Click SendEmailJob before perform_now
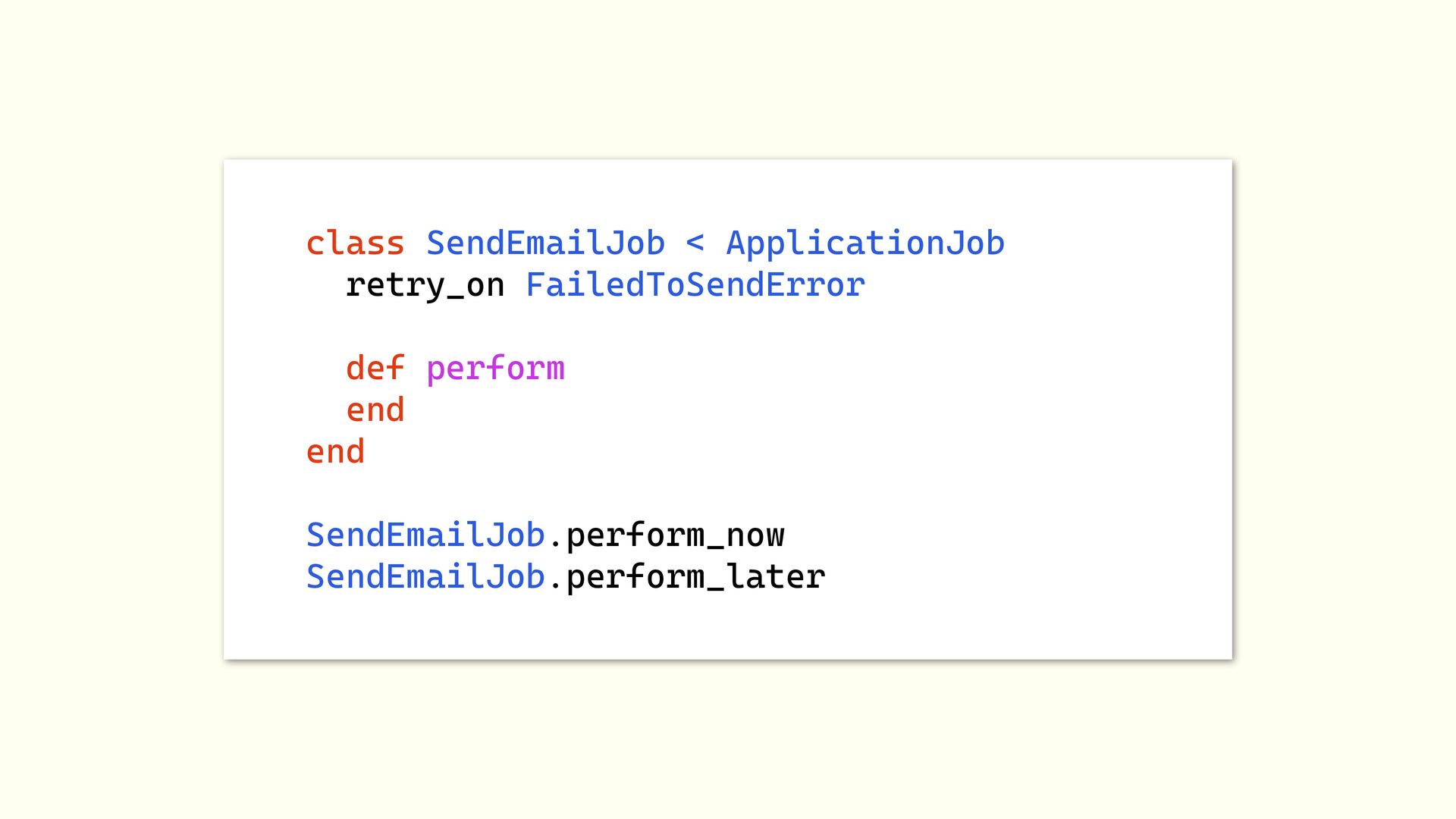Image resolution: width=1456 pixels, height=819 pixels. tap(425, 535)
